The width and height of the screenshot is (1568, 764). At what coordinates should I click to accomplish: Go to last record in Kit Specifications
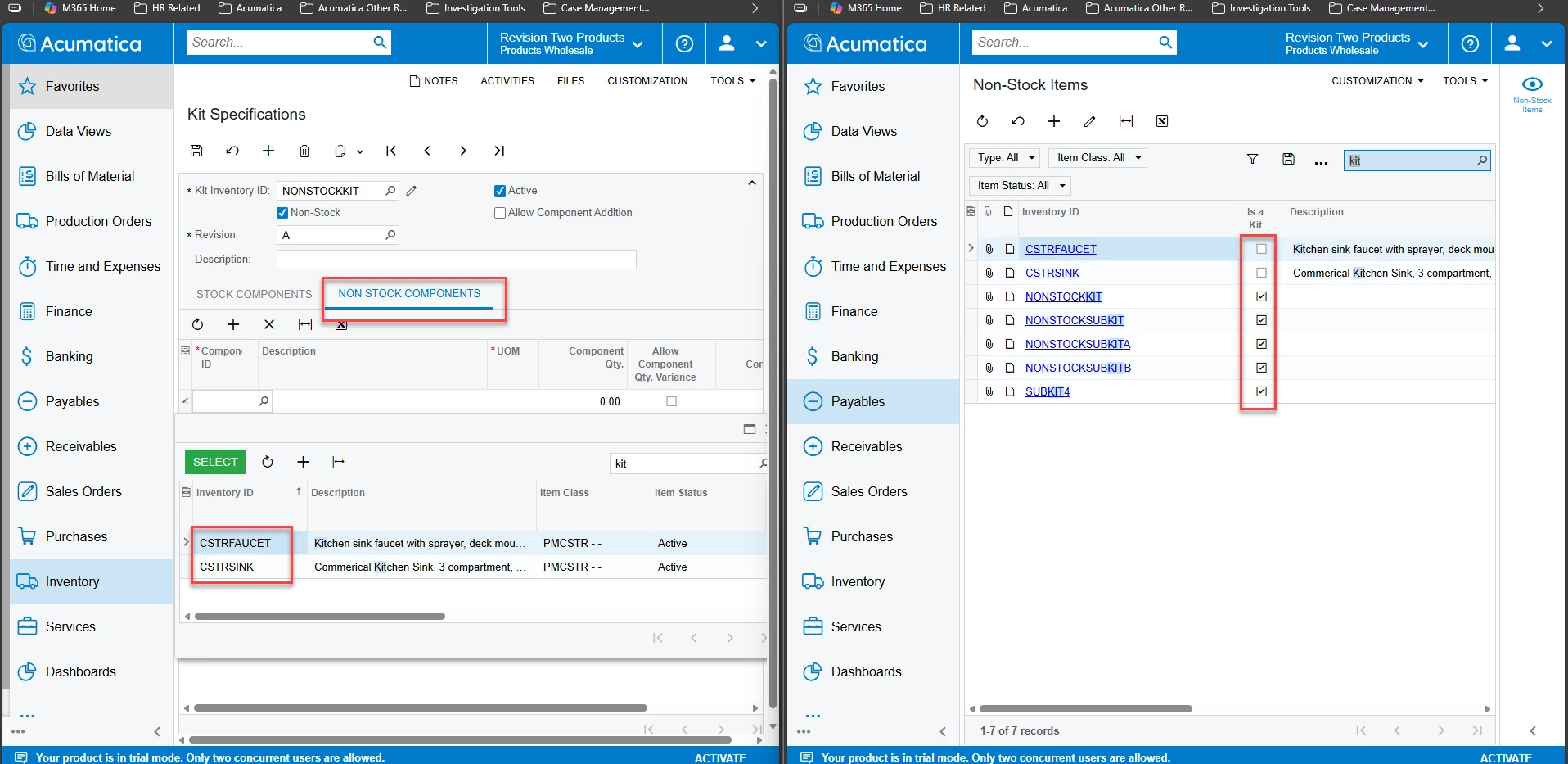pyautogui.click(x=499, y=151)
